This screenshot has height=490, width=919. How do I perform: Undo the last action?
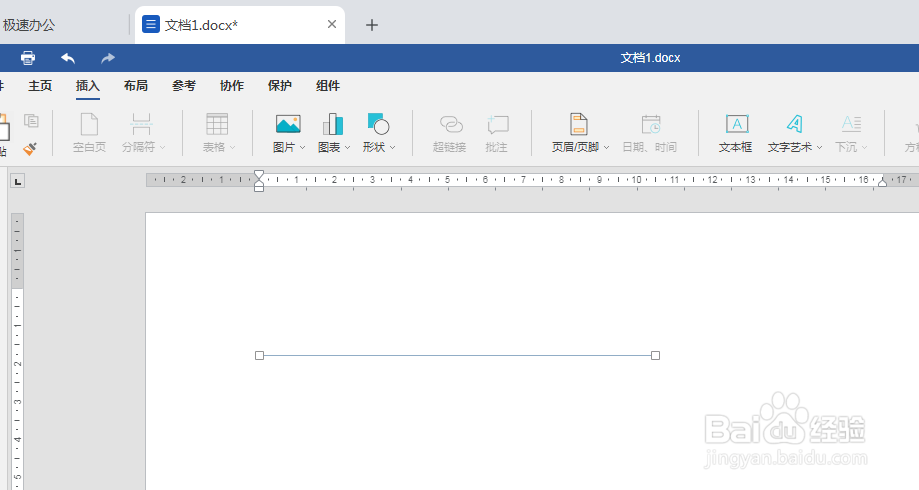(x=68, y=58)
